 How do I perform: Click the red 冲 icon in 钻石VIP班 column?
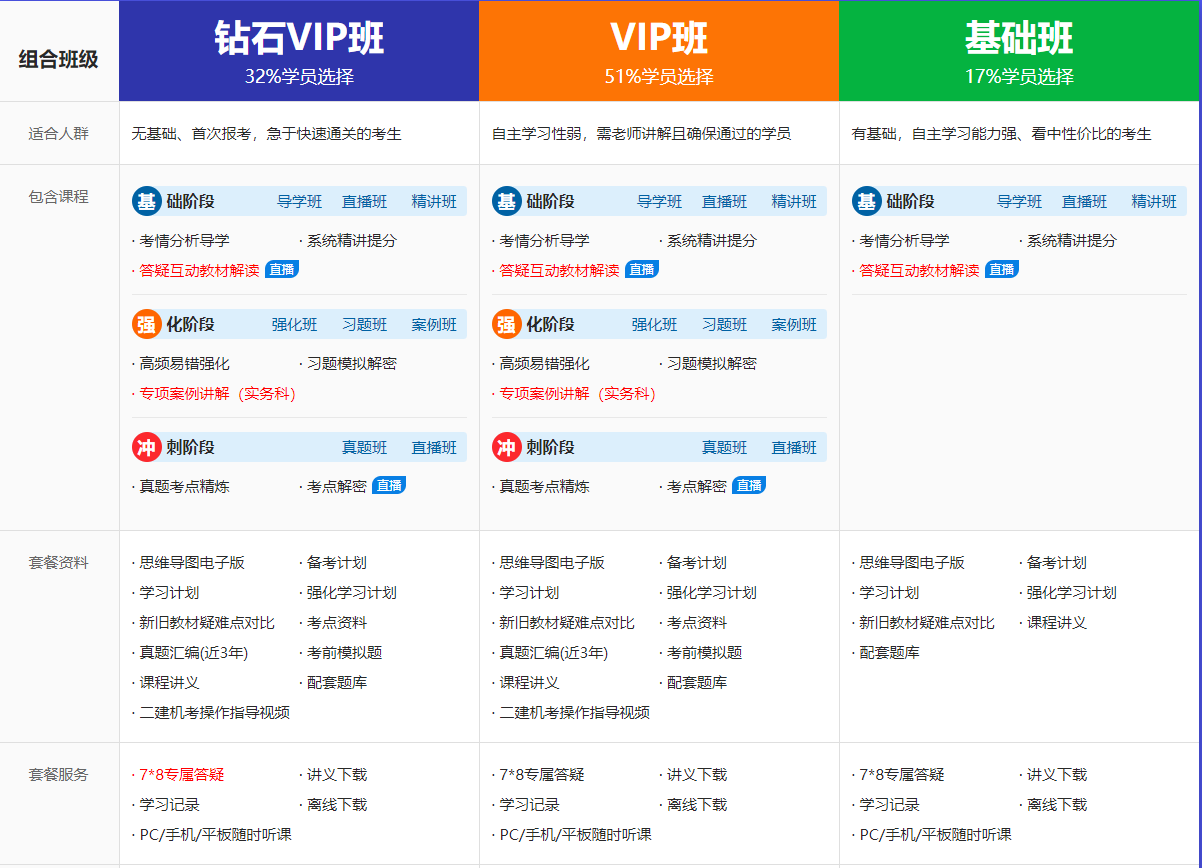tap(146, 447)
